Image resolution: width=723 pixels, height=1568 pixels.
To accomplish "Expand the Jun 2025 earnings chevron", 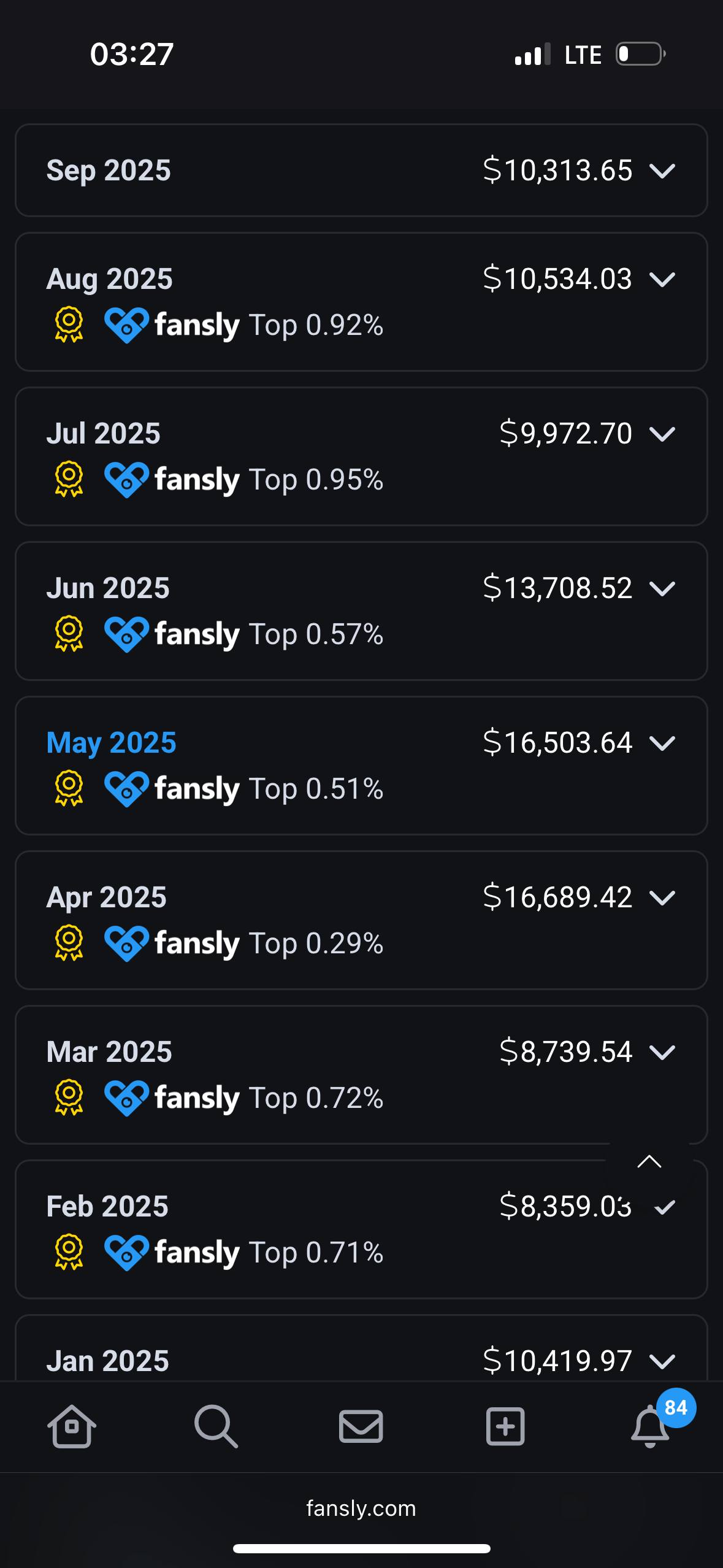I will tap(662, 588).
